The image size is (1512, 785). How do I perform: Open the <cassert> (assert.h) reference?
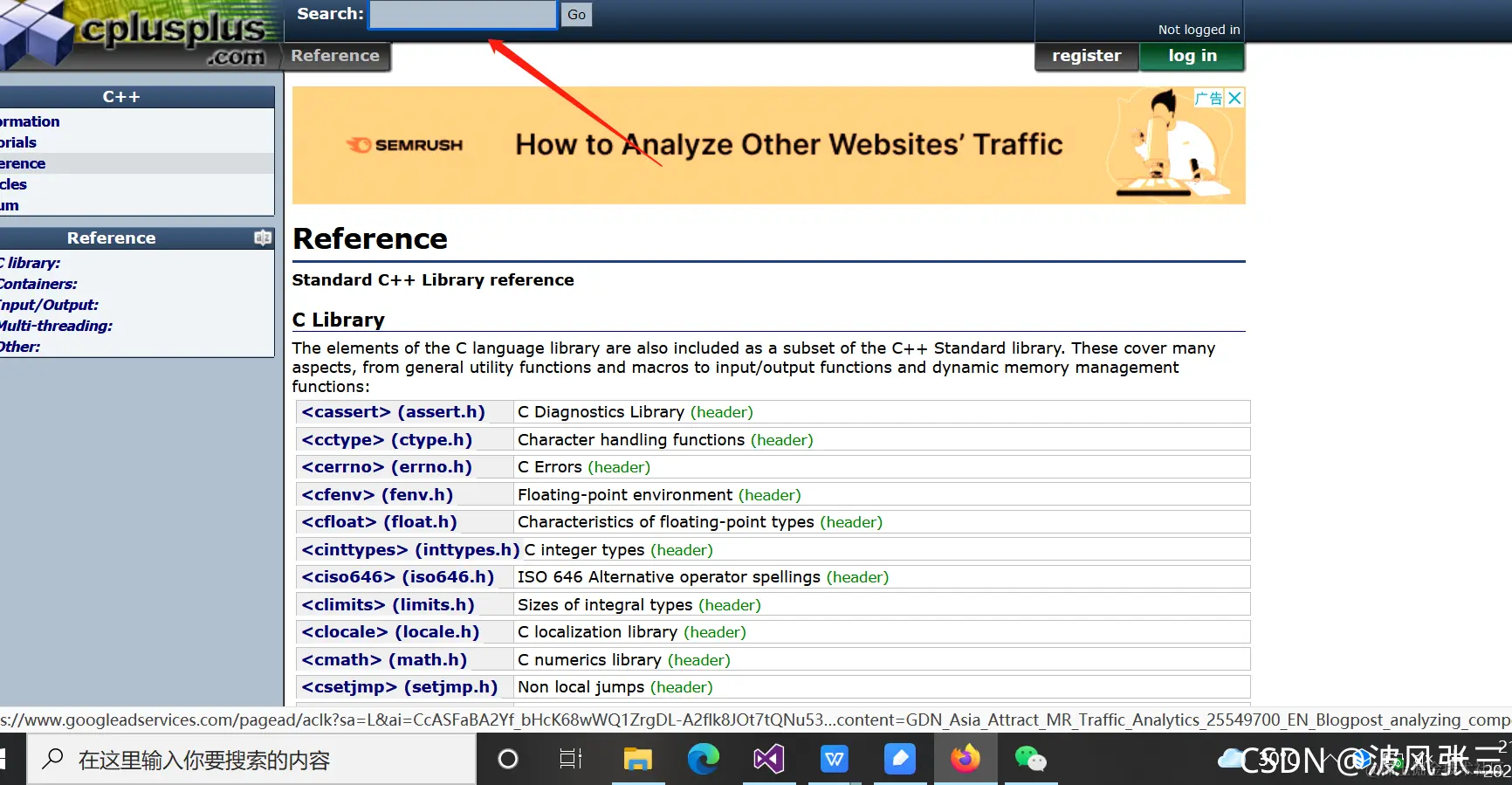(393, 412)
